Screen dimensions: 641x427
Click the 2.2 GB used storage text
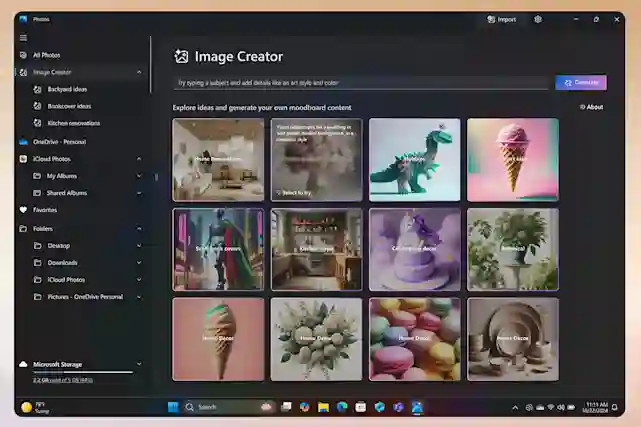click(63, 380)
